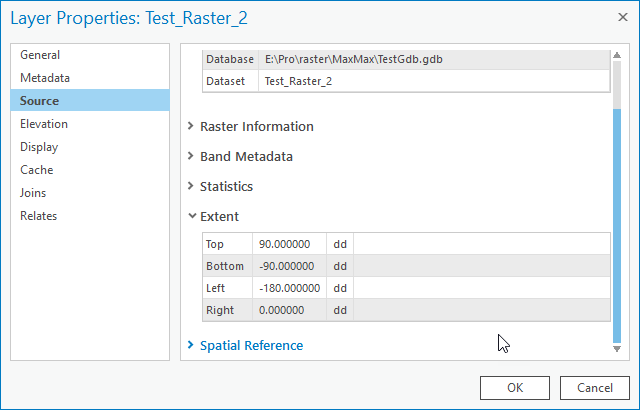This screenshot has height=410, width=640.
Task: Go to the Display page
Action: click(x=39, y=147)
